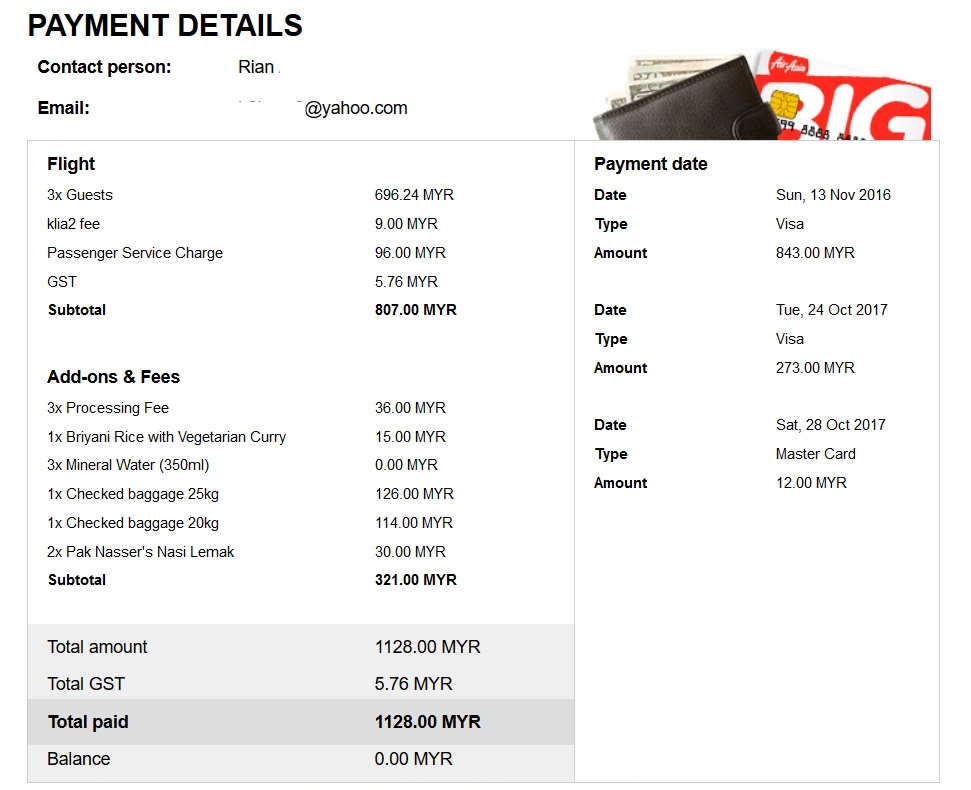Click the add-ons subtotal 321.00 MYR
This screenshot has height=790, width=971.
415,580
